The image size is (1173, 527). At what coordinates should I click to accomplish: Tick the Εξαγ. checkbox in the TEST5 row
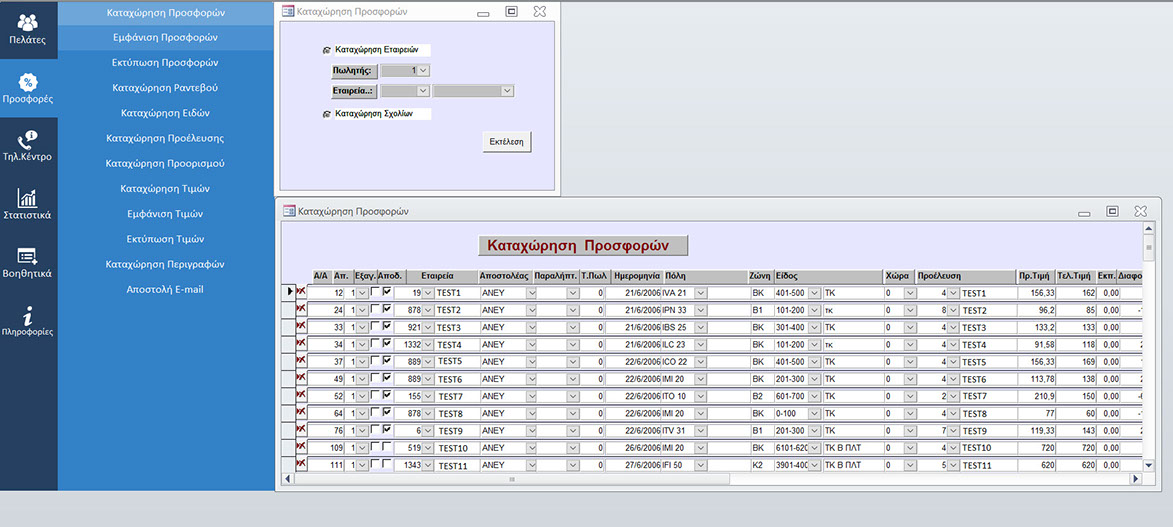(375, 361)
